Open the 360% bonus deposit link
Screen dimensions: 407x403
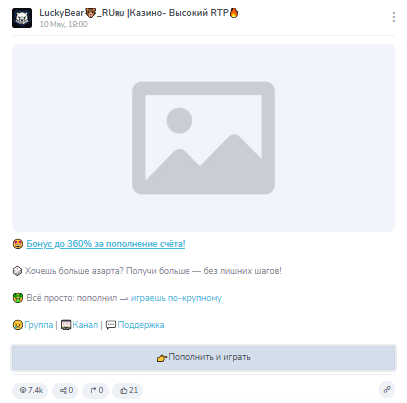point(106,244)
